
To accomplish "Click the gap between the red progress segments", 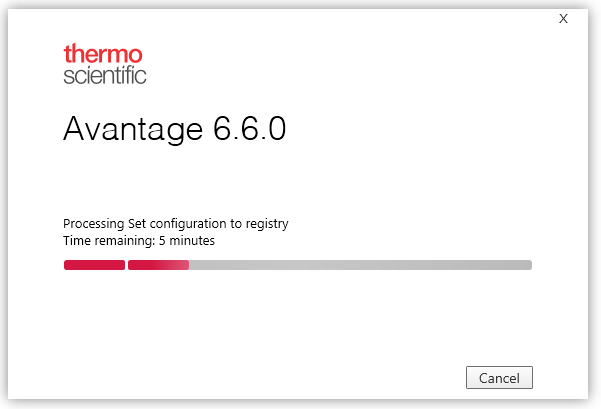I will tap(126, 265).
